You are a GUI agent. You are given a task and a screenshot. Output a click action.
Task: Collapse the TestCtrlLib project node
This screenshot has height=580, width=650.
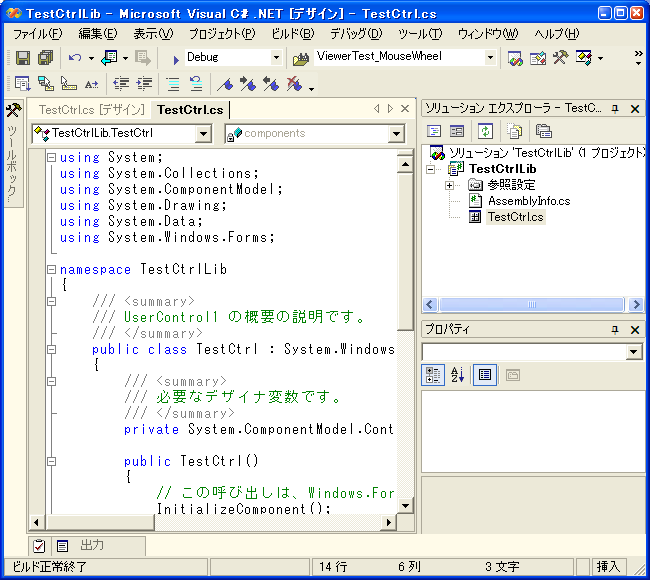pos(431,169)
